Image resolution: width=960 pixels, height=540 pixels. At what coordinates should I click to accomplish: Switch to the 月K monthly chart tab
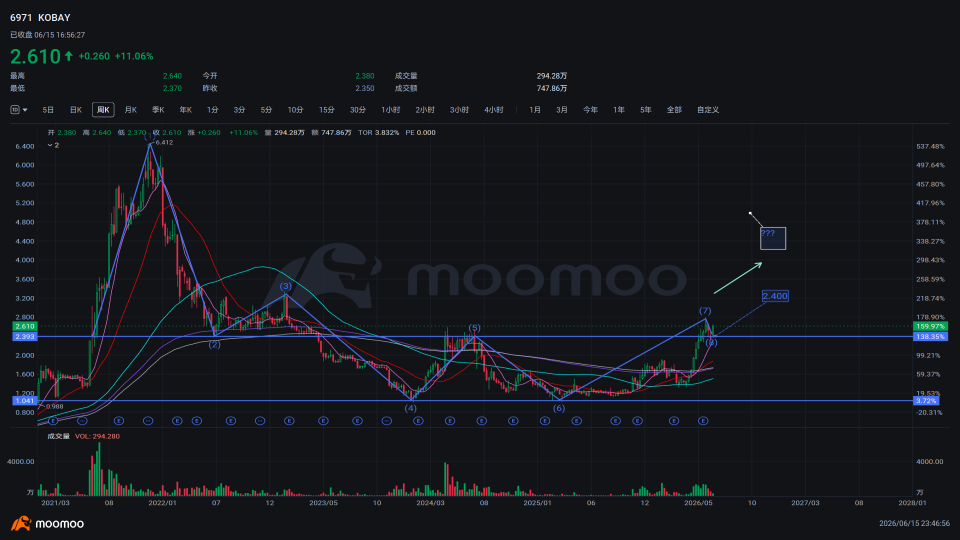[x=130, y=110]
